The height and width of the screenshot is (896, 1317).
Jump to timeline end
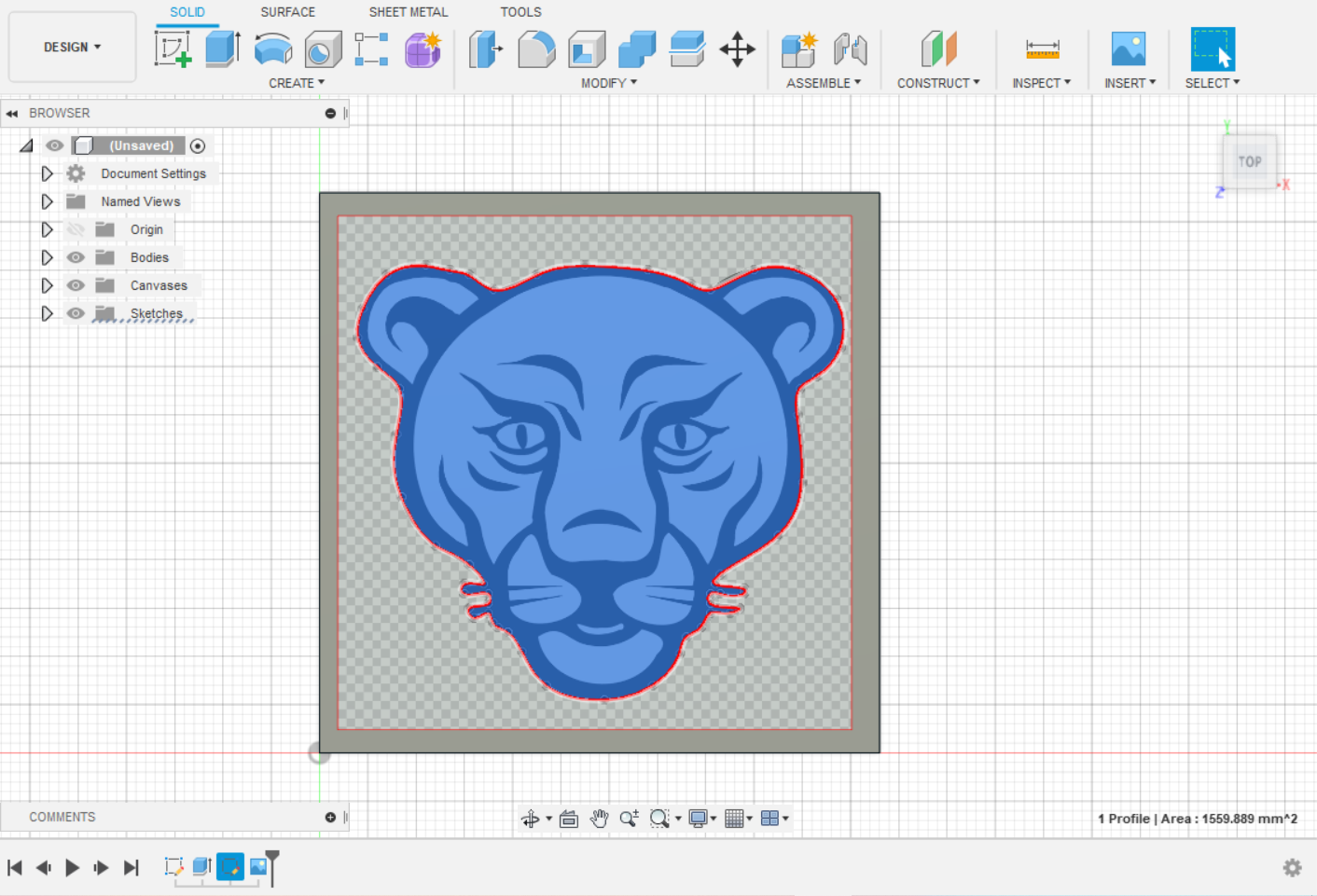[x=132, y=868]
